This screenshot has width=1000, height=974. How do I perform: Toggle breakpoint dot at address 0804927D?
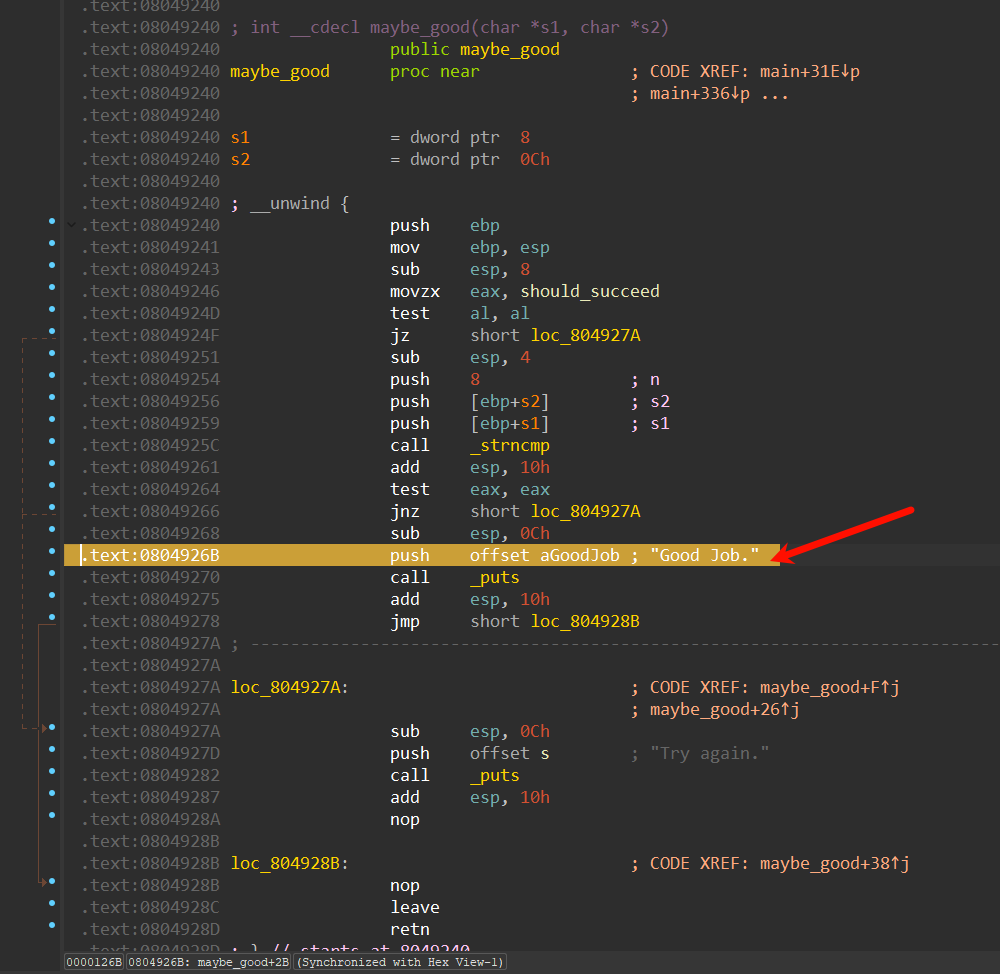[x=52, y=749]
